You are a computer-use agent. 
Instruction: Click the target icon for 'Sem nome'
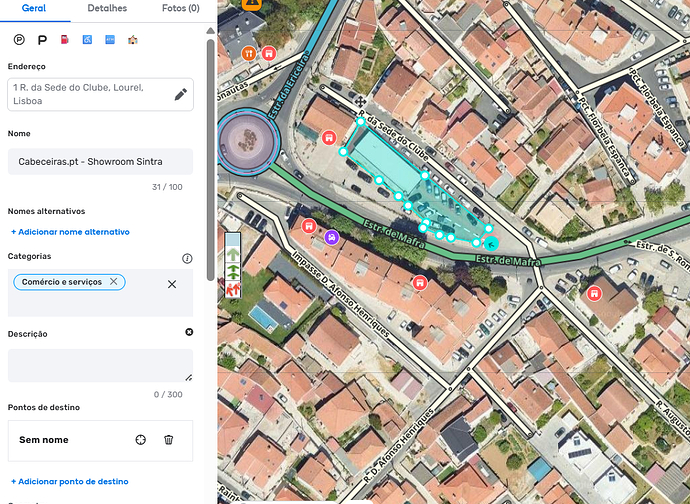point(141,440)
